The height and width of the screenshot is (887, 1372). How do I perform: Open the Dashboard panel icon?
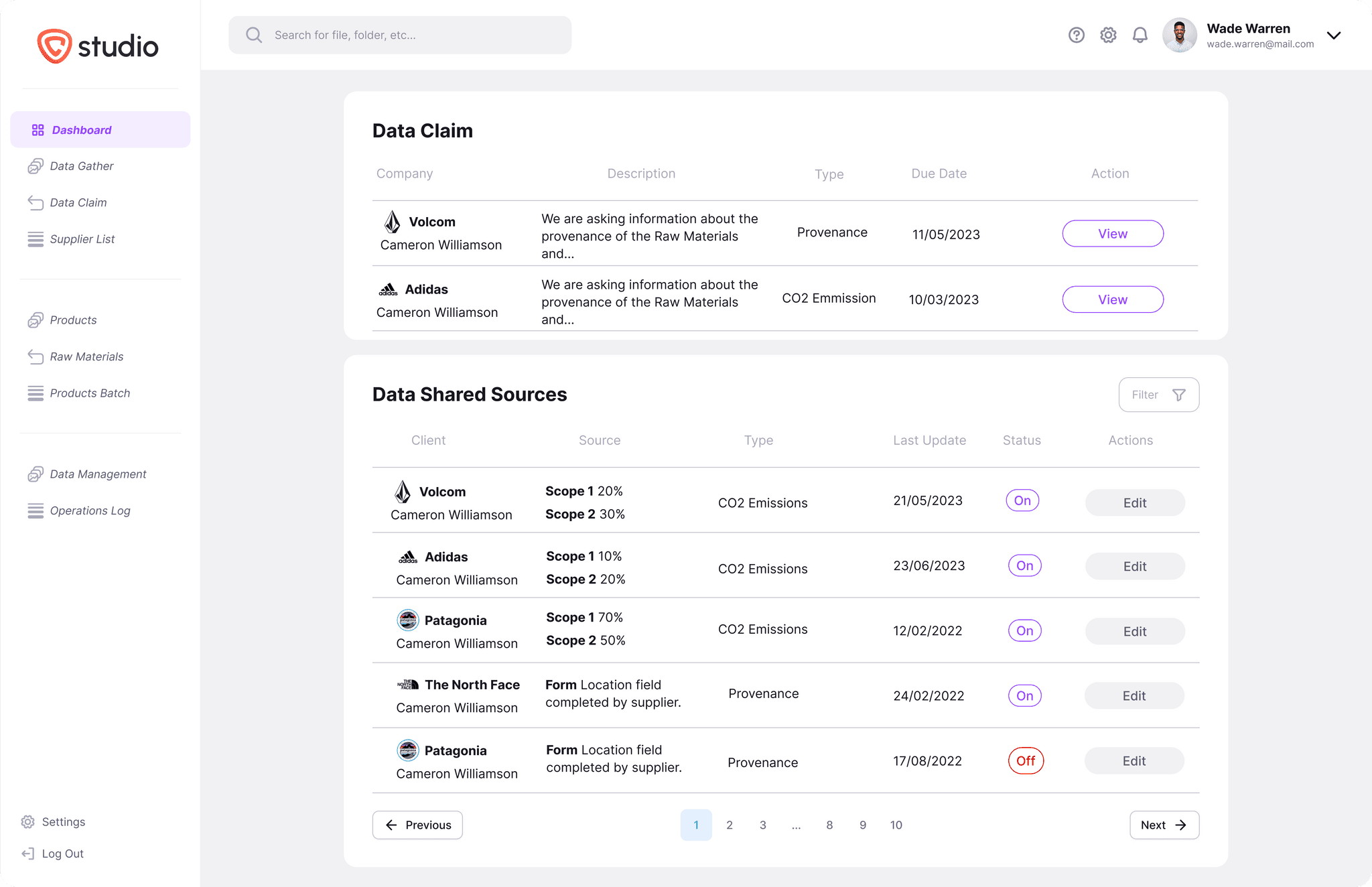38,129
